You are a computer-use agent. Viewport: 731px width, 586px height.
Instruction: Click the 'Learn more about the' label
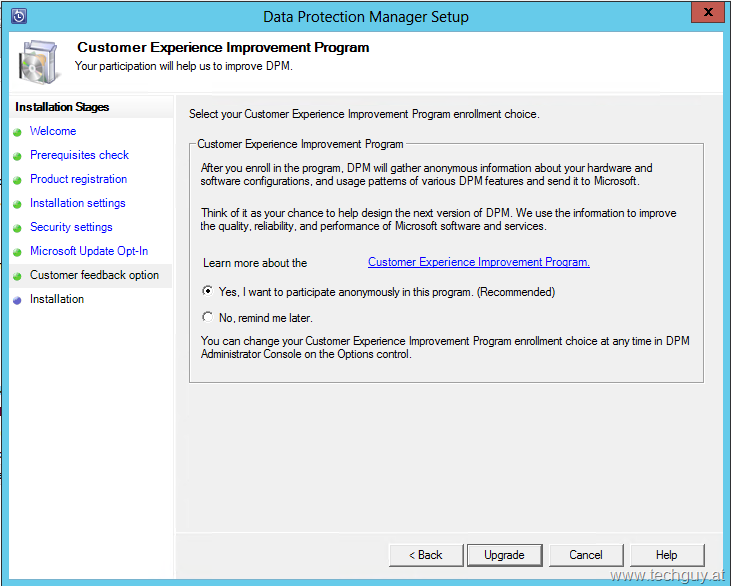point(255,263)
